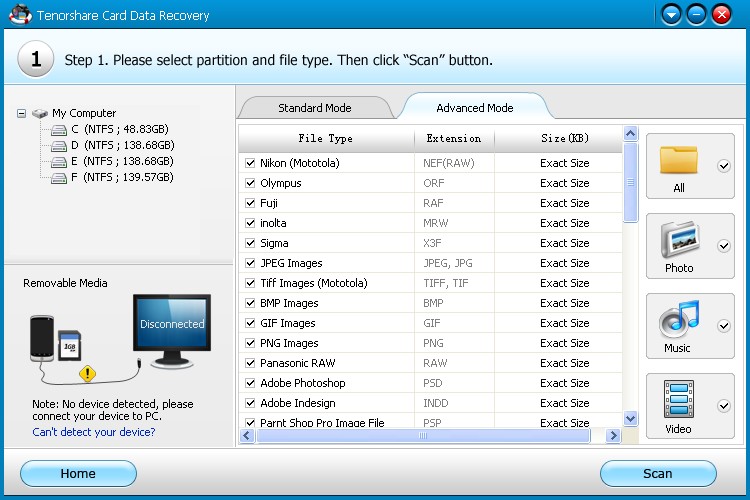The image size is (750, 500).
Task: Click the Scan button
Action: pos(658,474)
